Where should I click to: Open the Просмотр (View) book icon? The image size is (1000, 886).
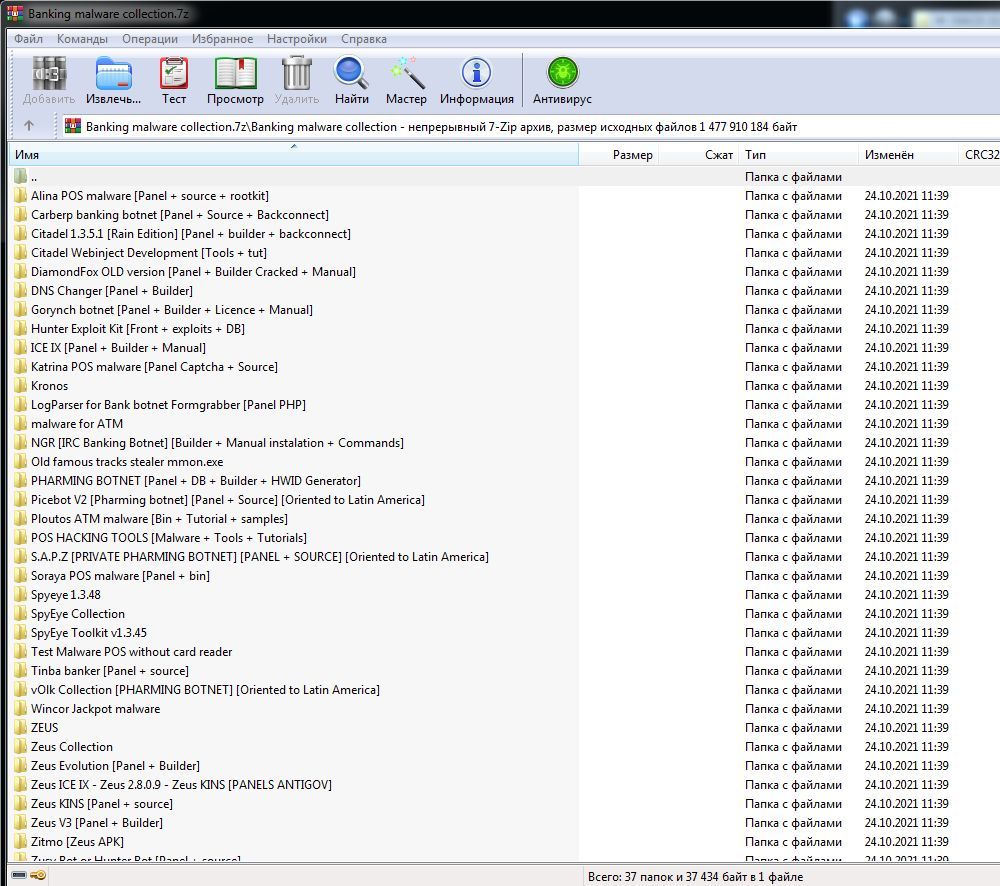[x=235, y=74]
